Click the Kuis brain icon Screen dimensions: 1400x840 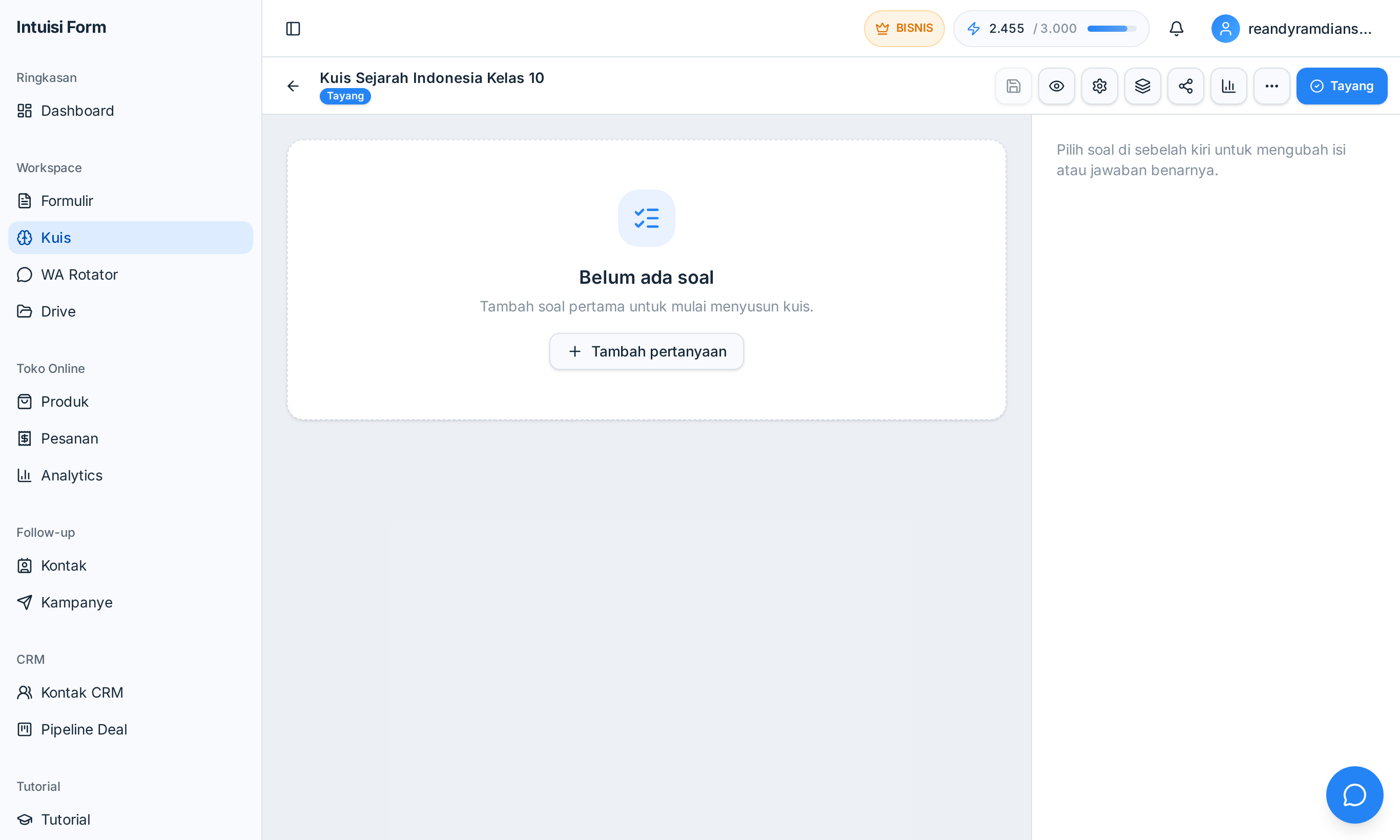click(x=25, y=238)
